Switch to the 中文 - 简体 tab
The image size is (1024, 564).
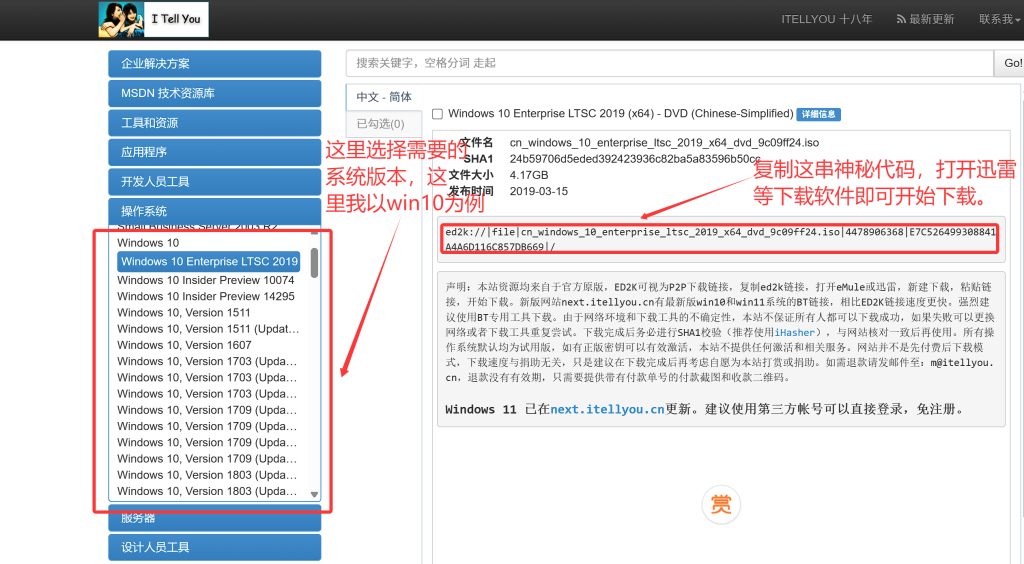[384, 97]
